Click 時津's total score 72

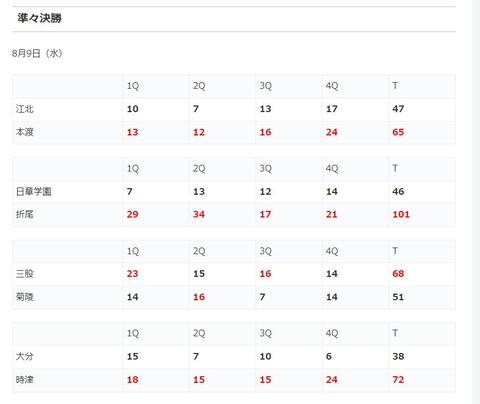click(398, 380)
